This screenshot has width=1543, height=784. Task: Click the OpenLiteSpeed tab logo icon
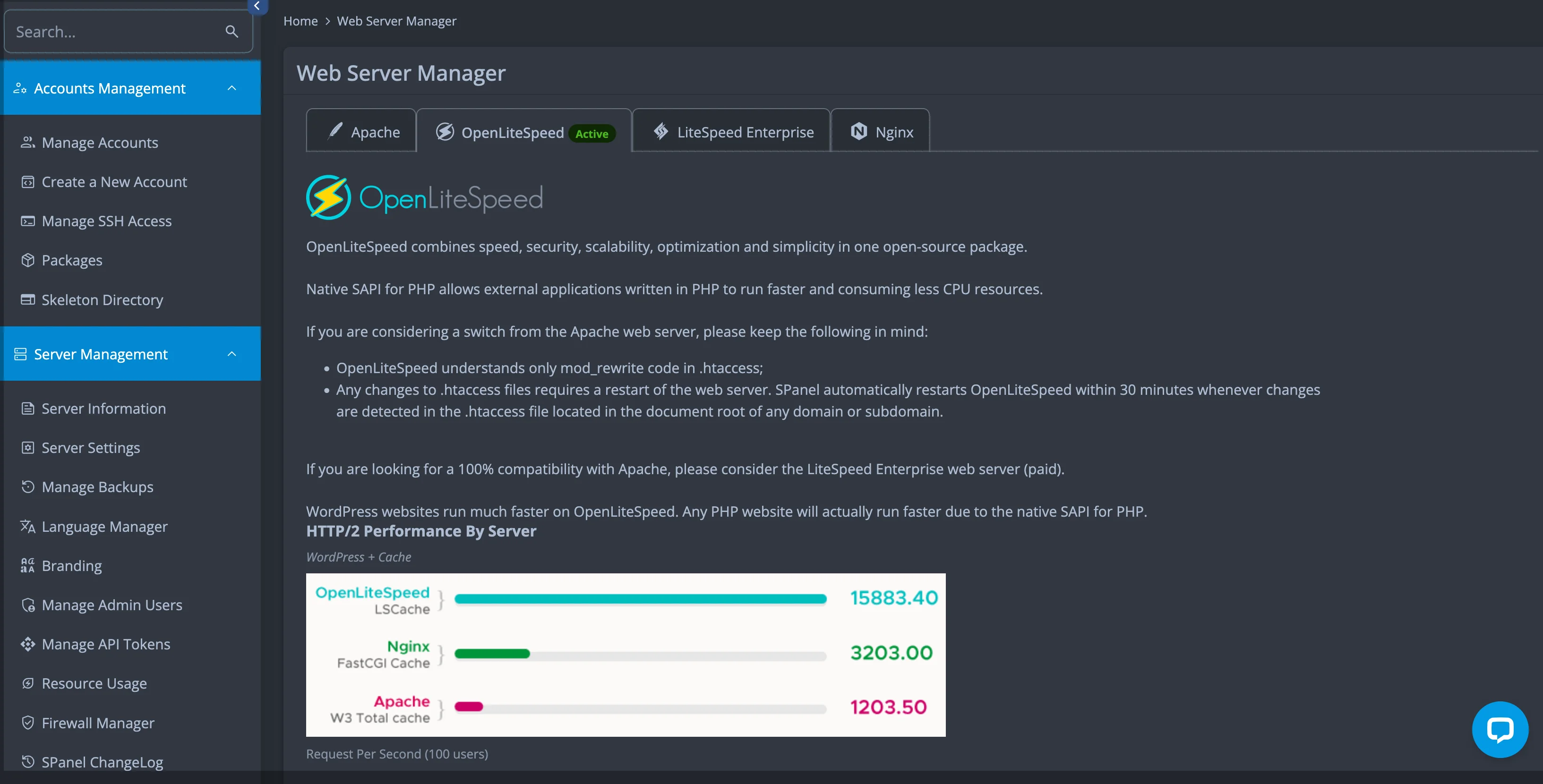[x=445, y=132]
